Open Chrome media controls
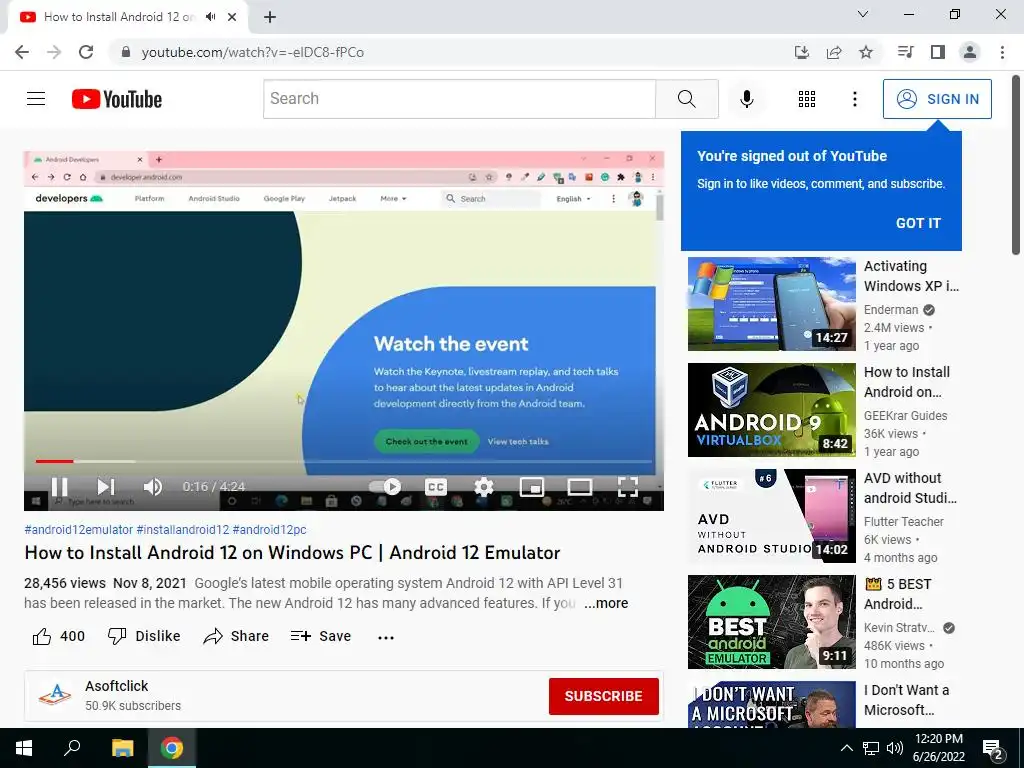Viewport: 1024px width, 768px height. click(x=905, y=52)
